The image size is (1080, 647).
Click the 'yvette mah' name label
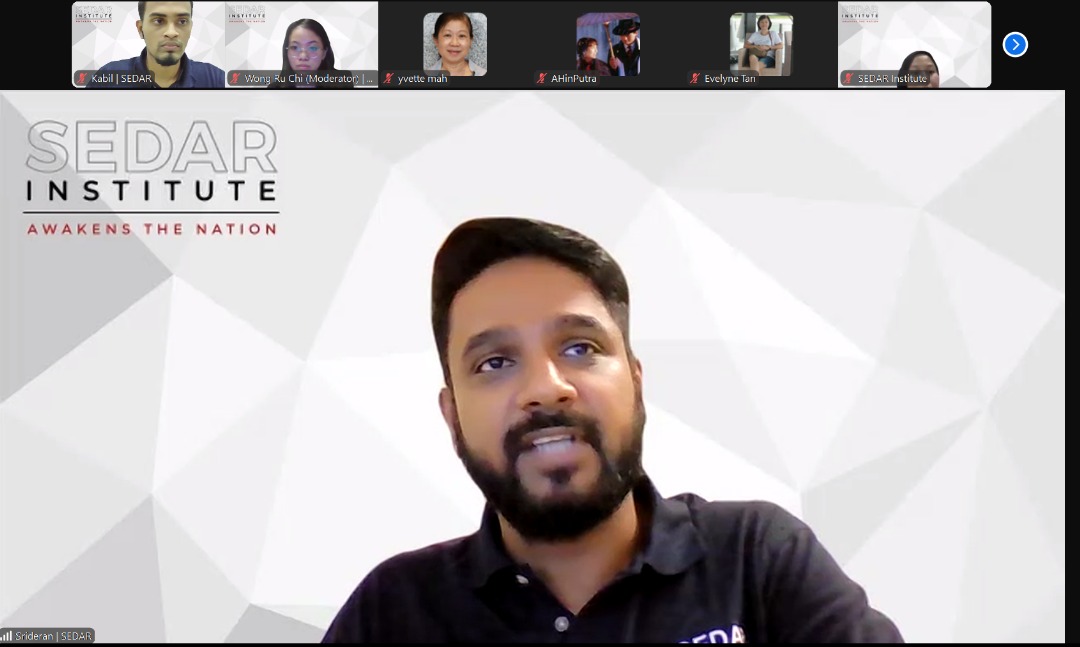(422, 79)
